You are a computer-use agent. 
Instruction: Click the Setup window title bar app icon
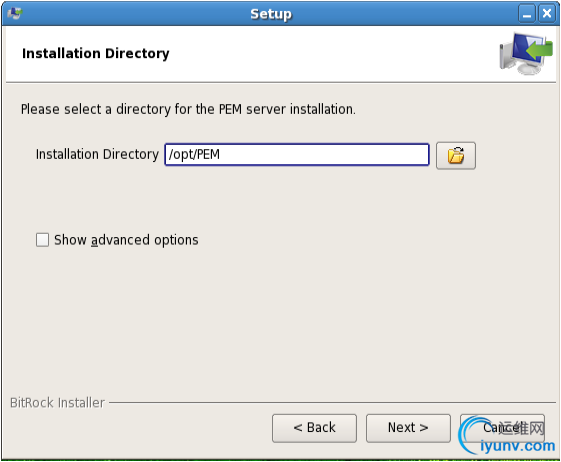click(x=15, y=14)
